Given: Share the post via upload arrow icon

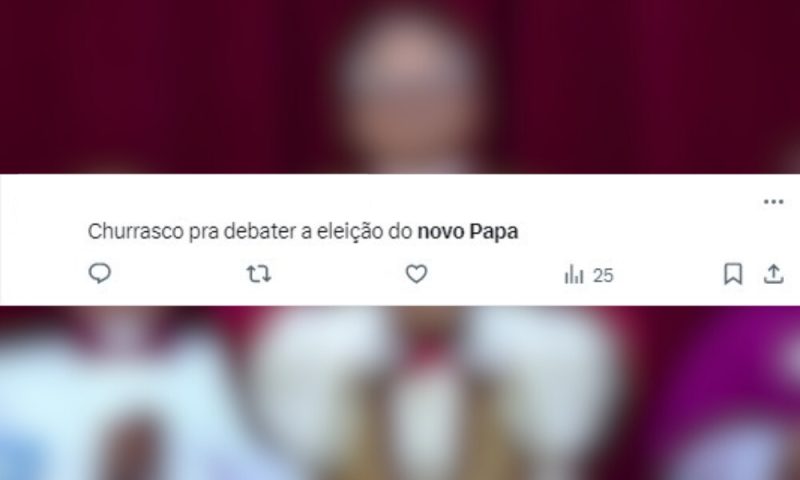Looking at the screenshot, I should pos(773,274).
